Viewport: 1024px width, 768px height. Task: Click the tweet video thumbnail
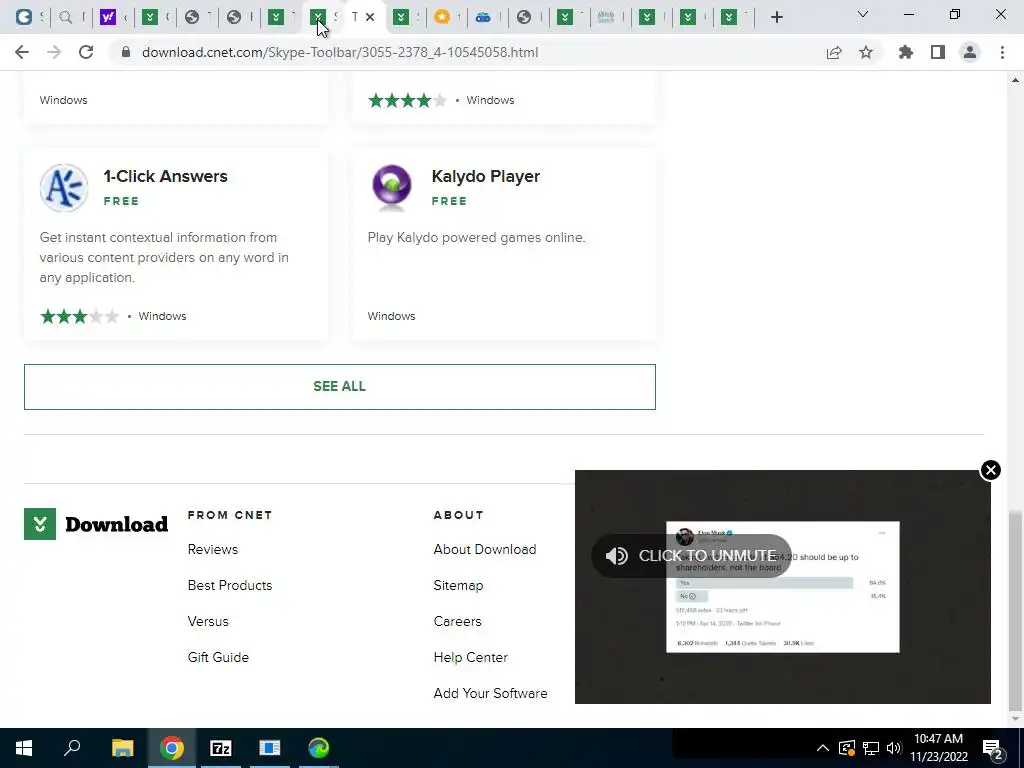(782, 586)
